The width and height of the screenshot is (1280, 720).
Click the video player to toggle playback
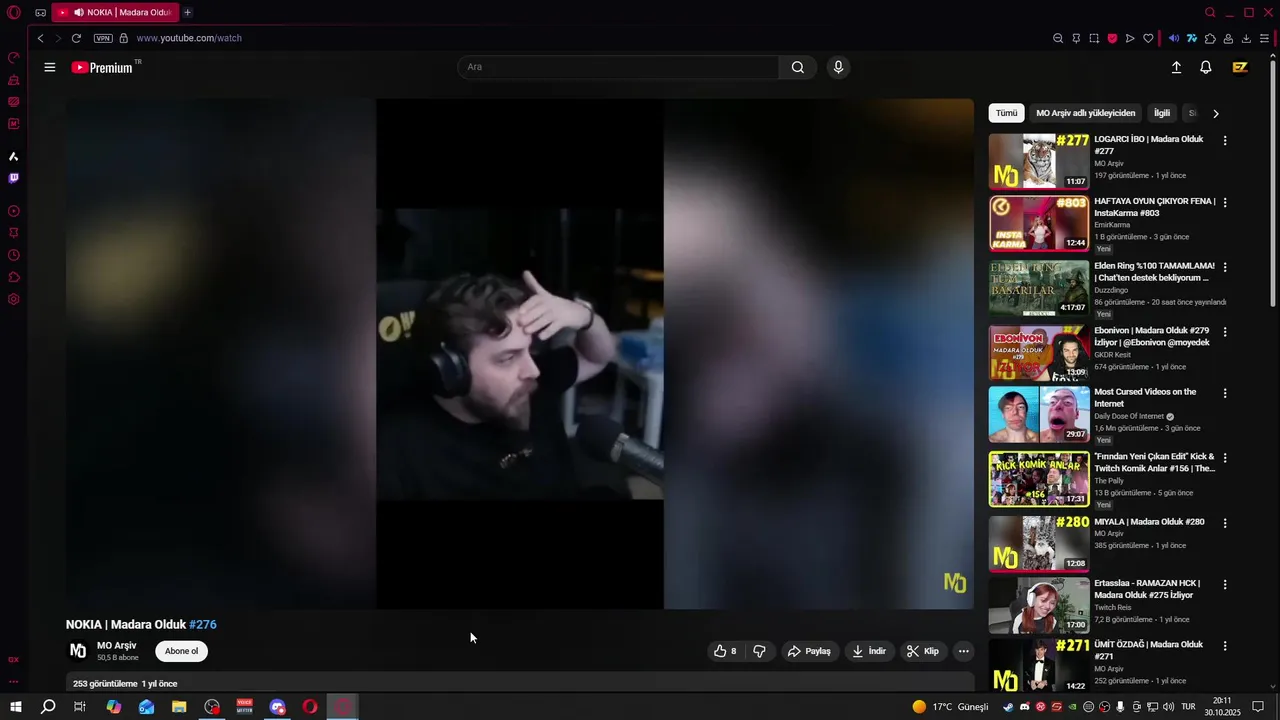coord(519,353)
